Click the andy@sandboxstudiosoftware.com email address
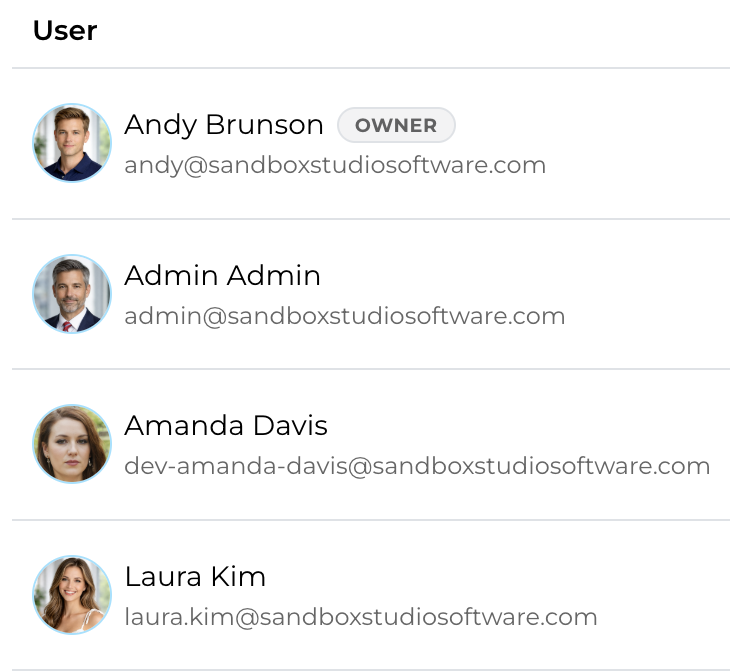This screenshot has width=730, height=672. point(335,165)
